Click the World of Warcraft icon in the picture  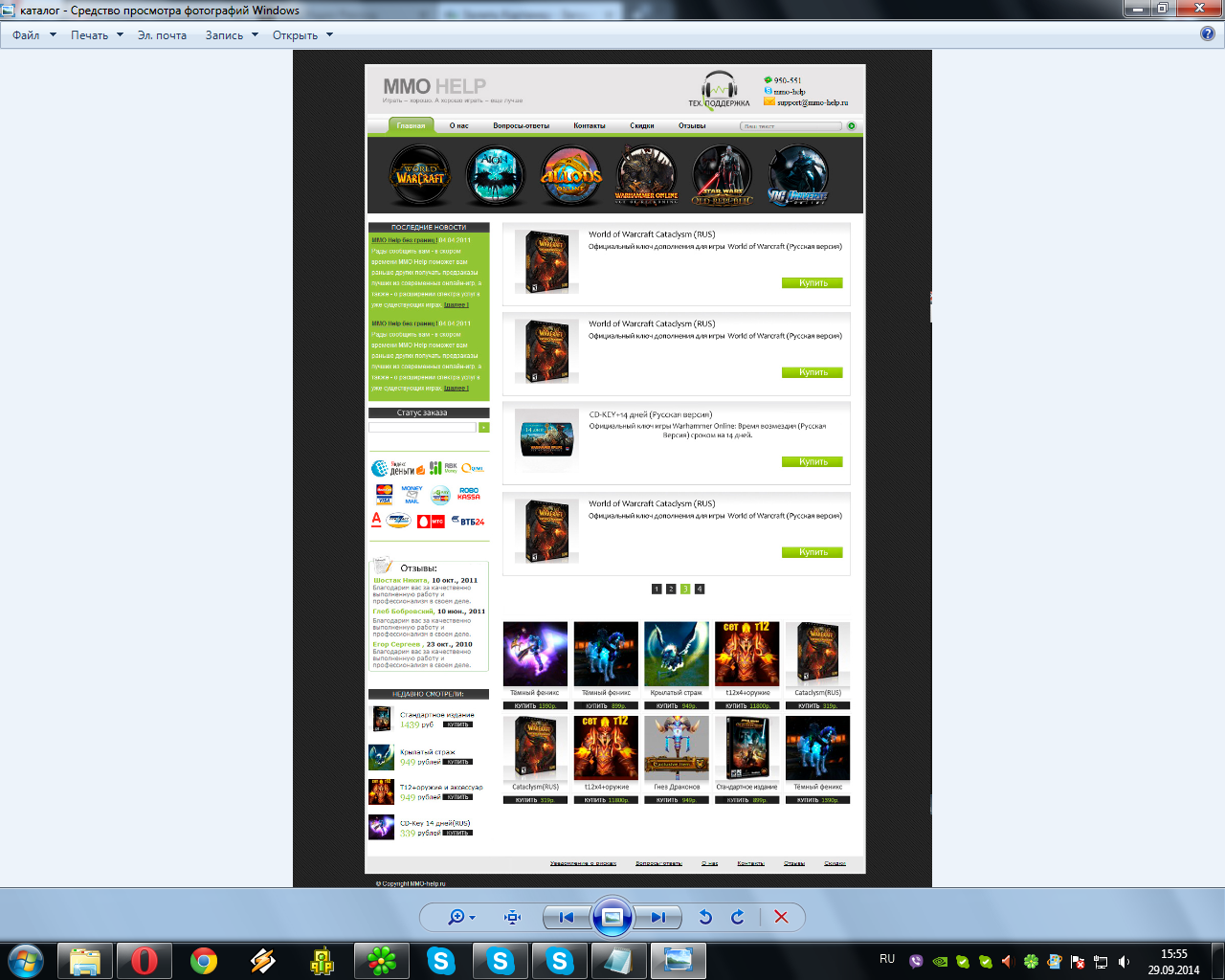(x=420, y=175)
